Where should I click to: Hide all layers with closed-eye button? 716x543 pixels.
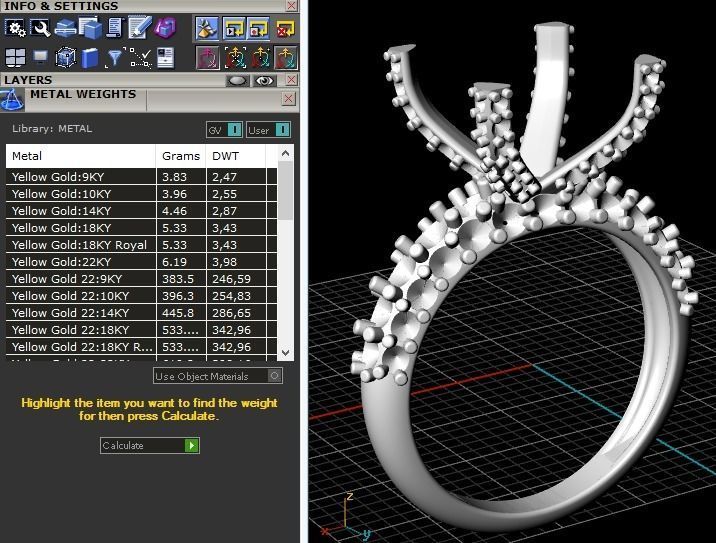point(237,81)
